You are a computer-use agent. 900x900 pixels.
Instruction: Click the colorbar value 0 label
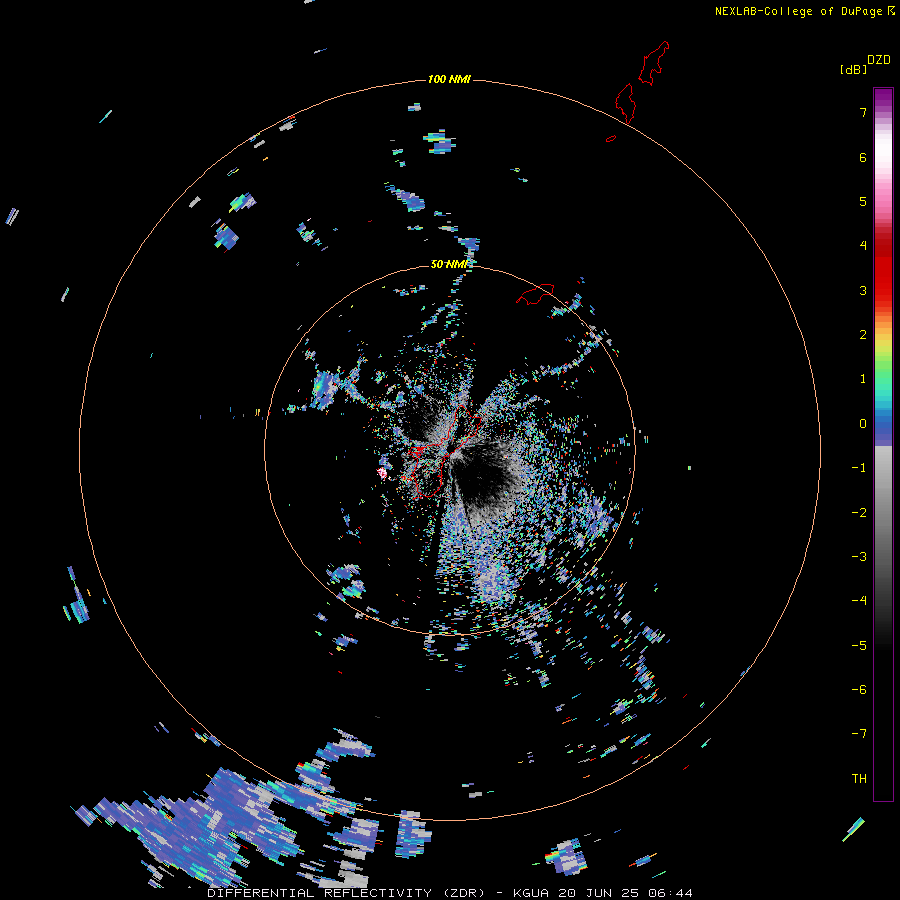[x=863, y=424]
